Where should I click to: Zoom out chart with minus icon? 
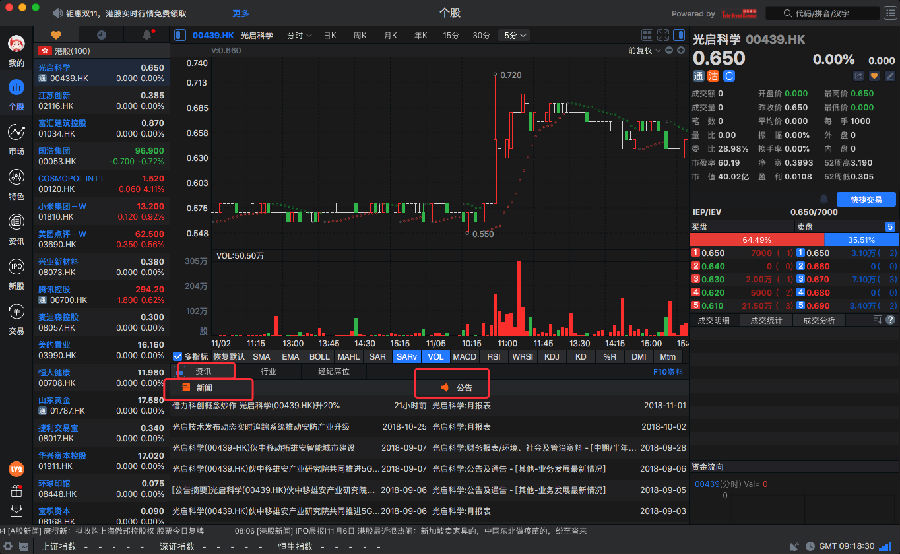[x=669, y=51]
